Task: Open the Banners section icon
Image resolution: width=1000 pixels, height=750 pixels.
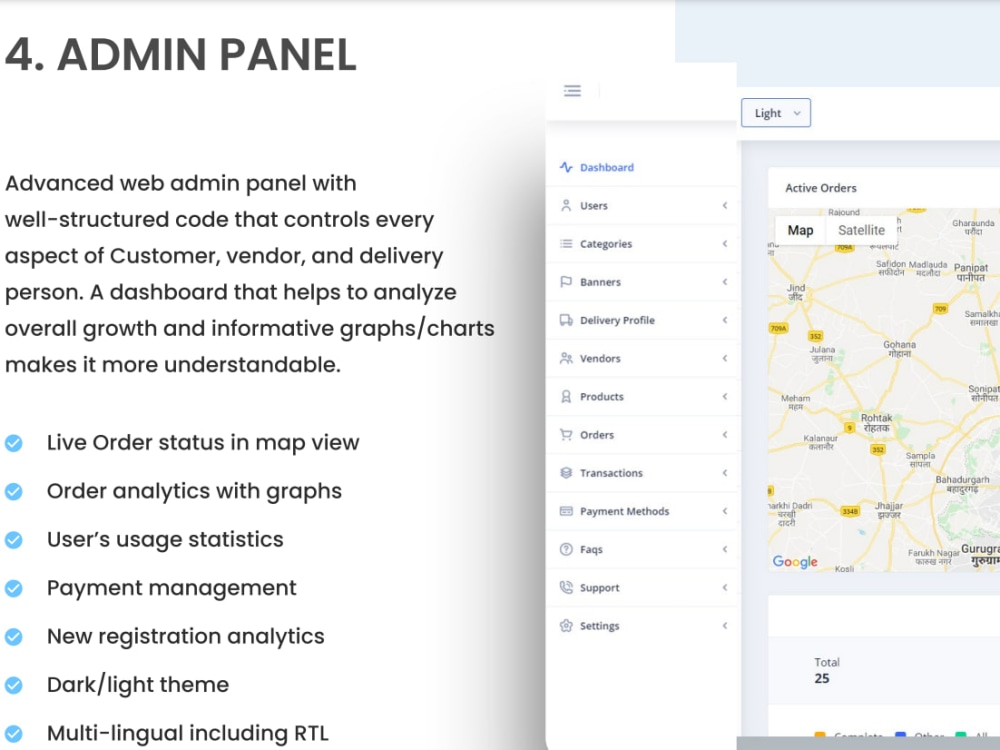Action: point(566,281)
